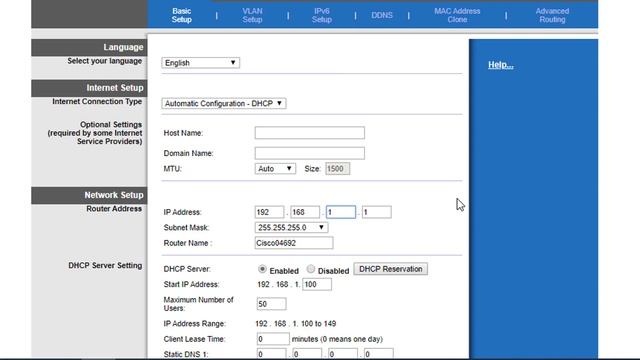
Task: Click the DHCP Reservation button
Action: [x=391, y=269]
